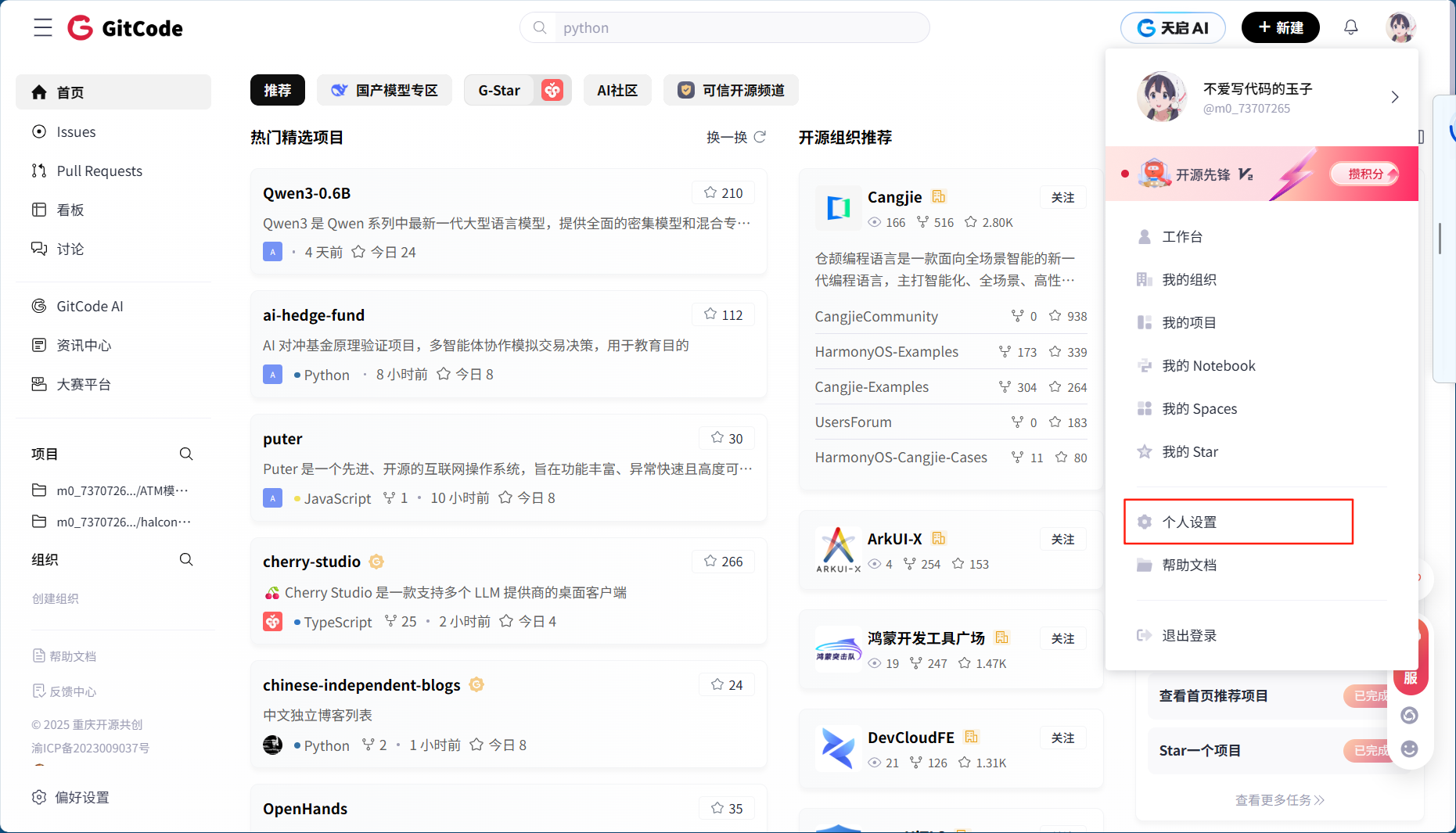Open 偏好设置 at the sidebar bottom
Image resolution: width=1456 pixels, height=833 pixels.
(70, 797)
